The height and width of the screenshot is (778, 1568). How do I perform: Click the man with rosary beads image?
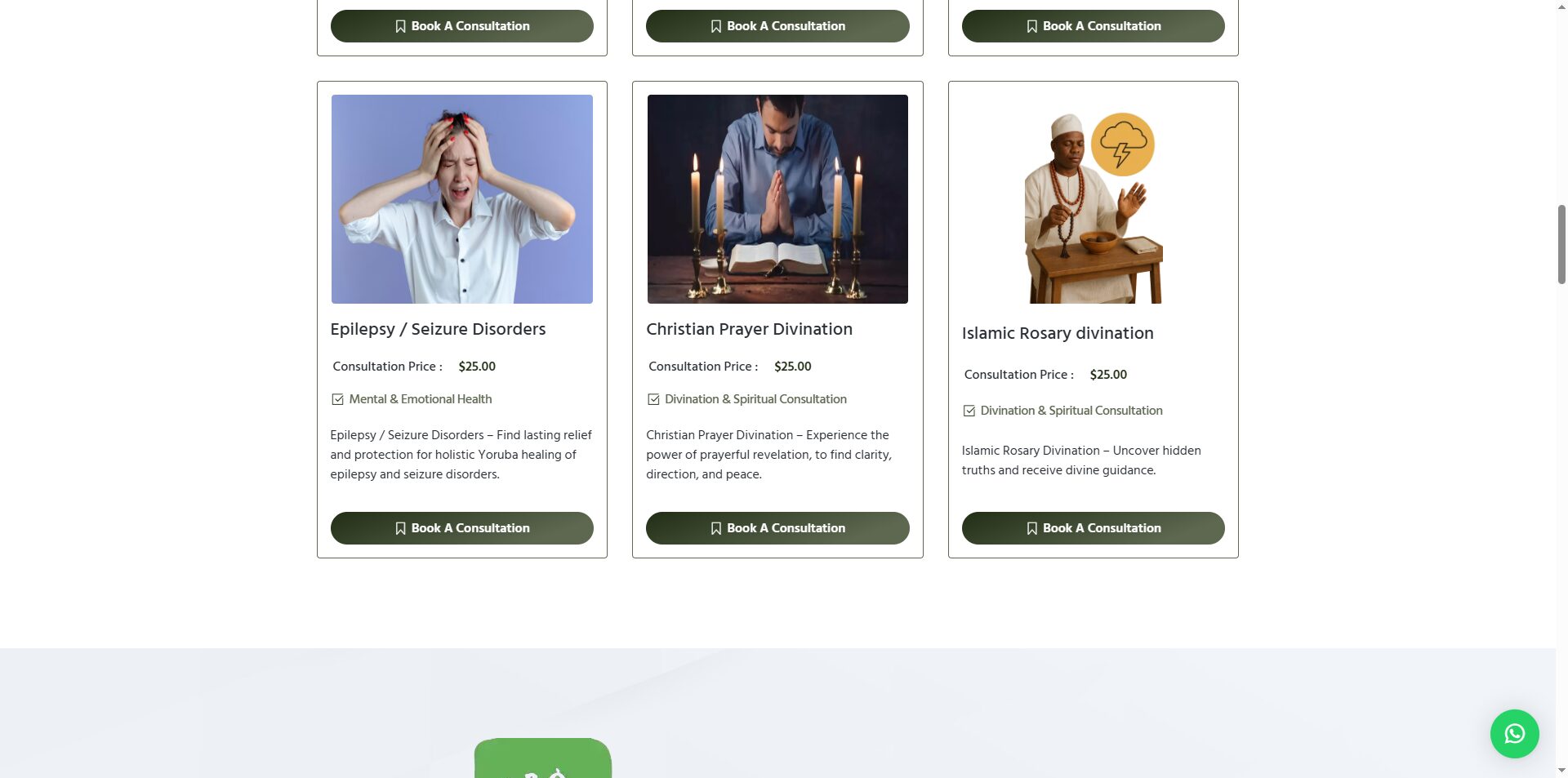coord(1094,207)
